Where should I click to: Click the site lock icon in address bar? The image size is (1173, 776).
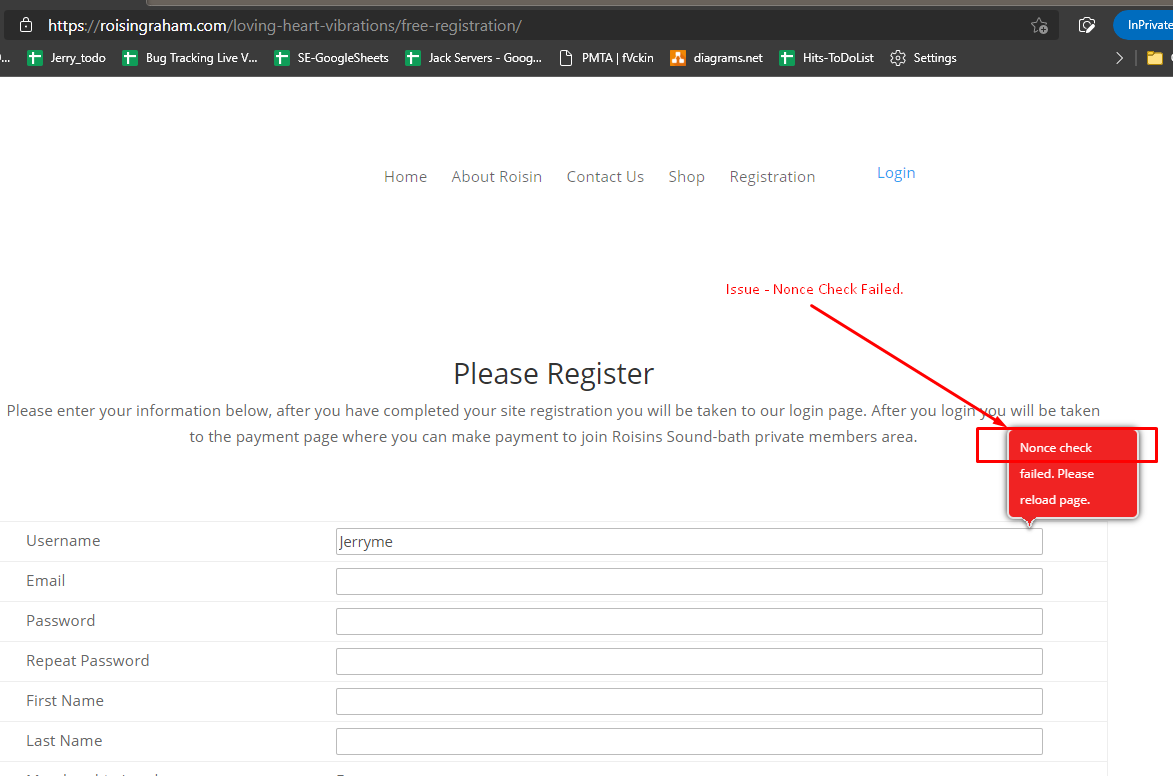[26, 25]
